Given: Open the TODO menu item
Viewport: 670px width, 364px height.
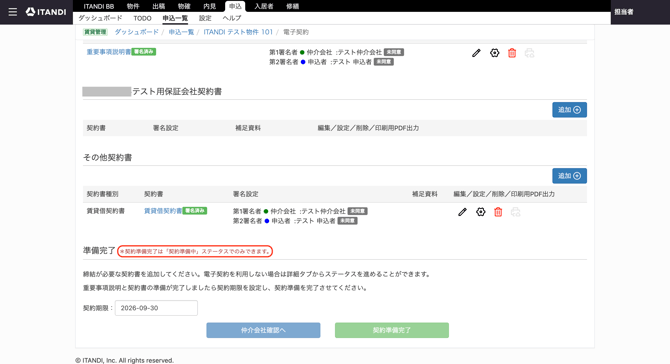Looking at the screenshot, I should tap(142, 18).
